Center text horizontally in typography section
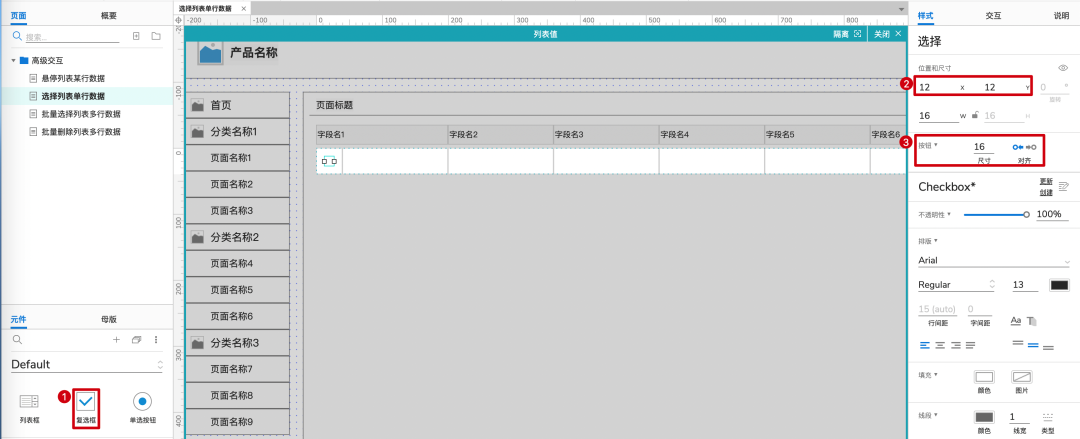The width and height of the screenshot is (1080, 439). coord(940,345)
